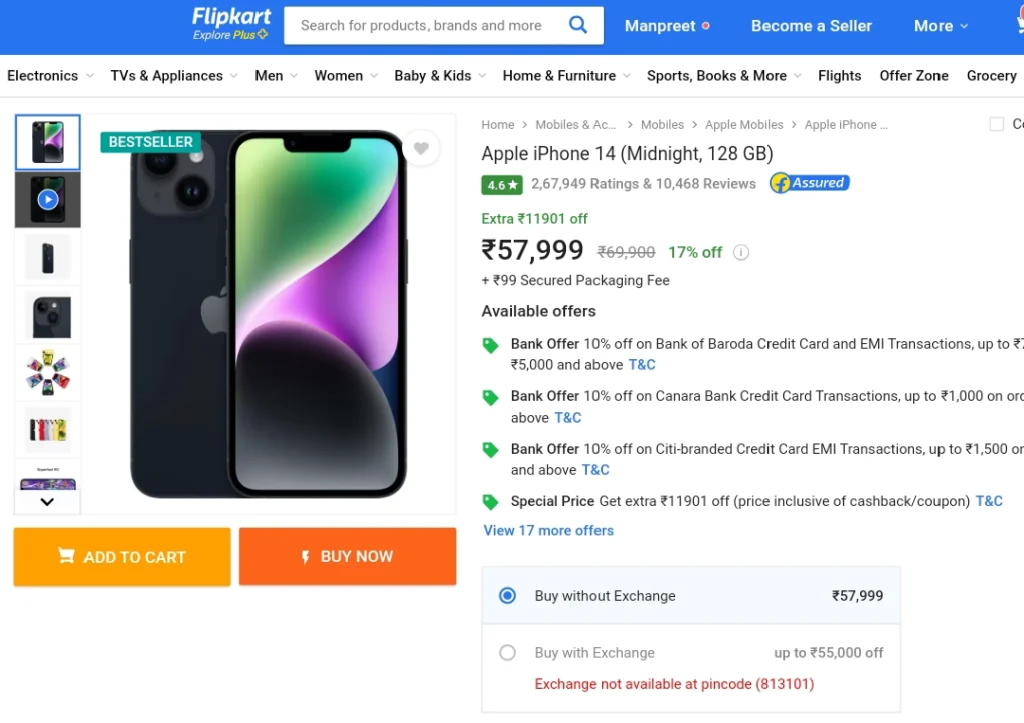Expand the Home & Furniture menu
This screenshot has width=1024, height=723.
(x=566, y=76)
